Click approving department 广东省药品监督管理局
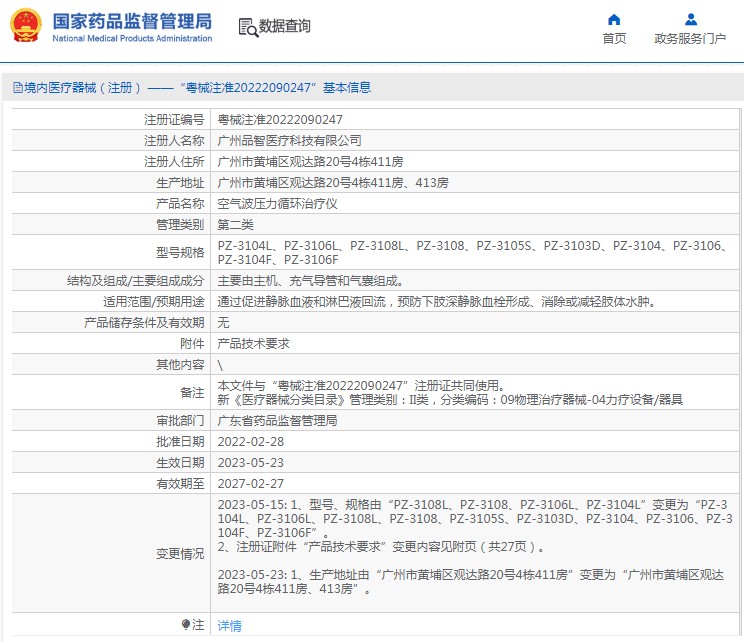 [277, 421]
